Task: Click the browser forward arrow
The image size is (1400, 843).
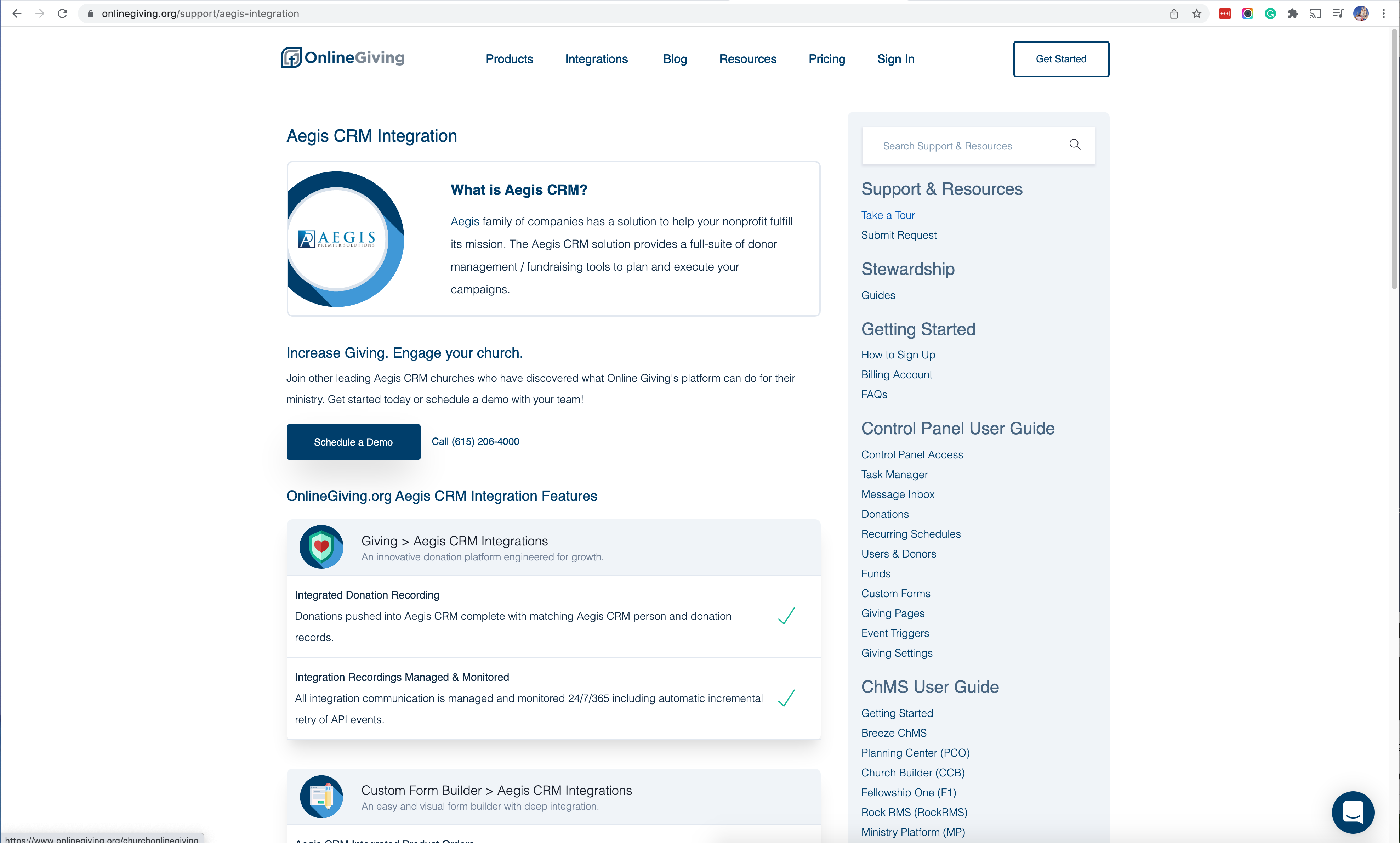Action: point(40,13)
